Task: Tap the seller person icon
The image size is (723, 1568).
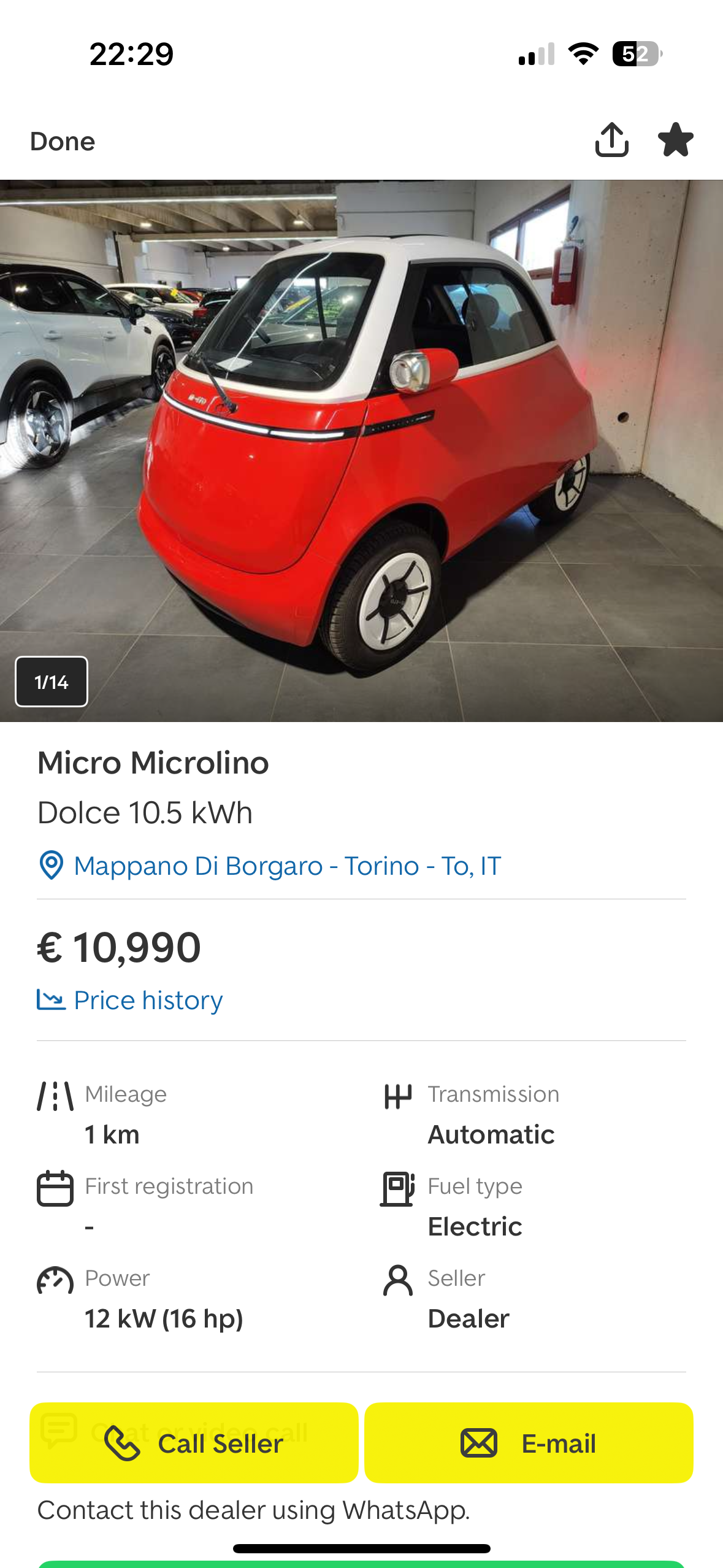Action: [x=398, y=1280]
